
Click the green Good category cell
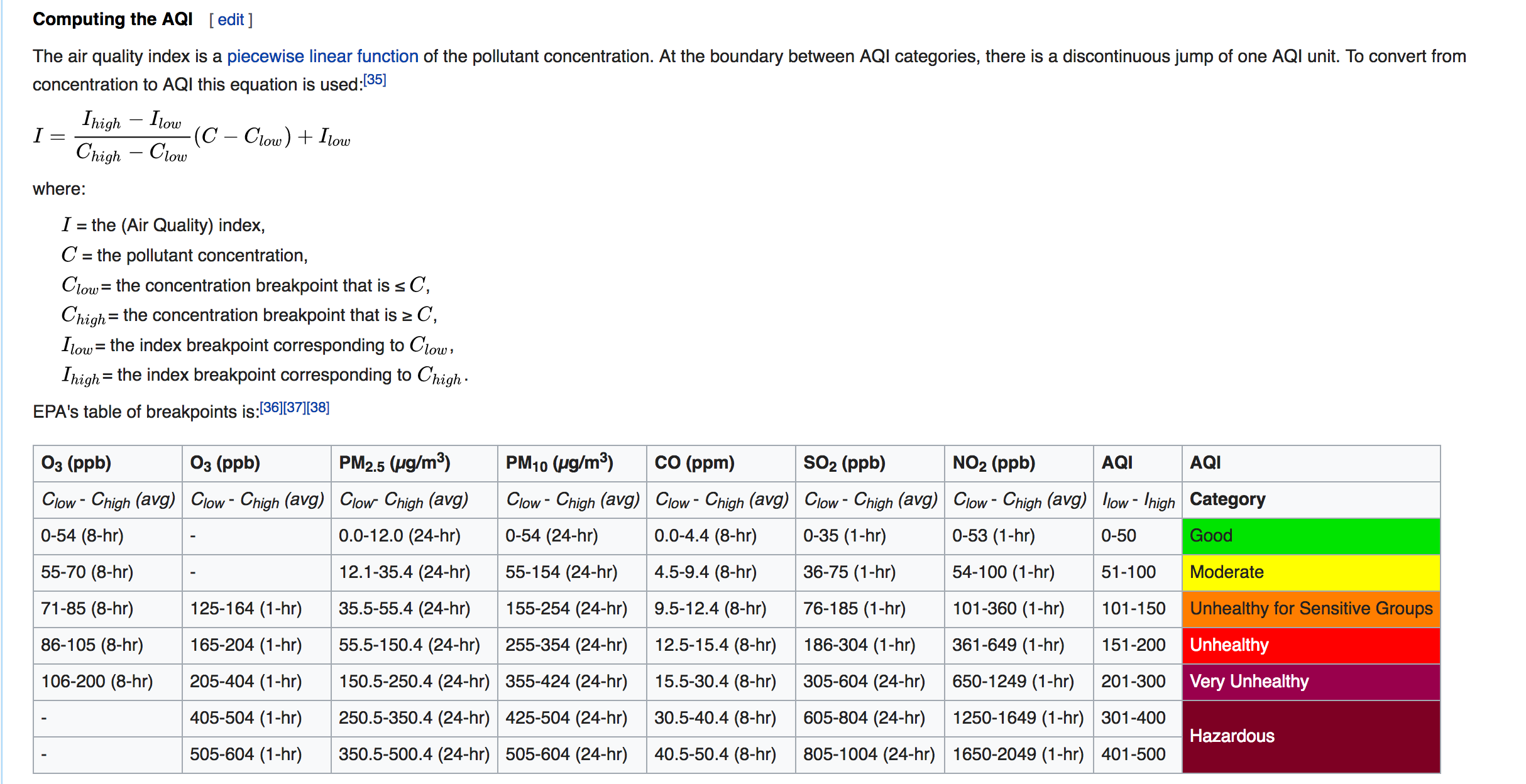[x=1310, y=536]
